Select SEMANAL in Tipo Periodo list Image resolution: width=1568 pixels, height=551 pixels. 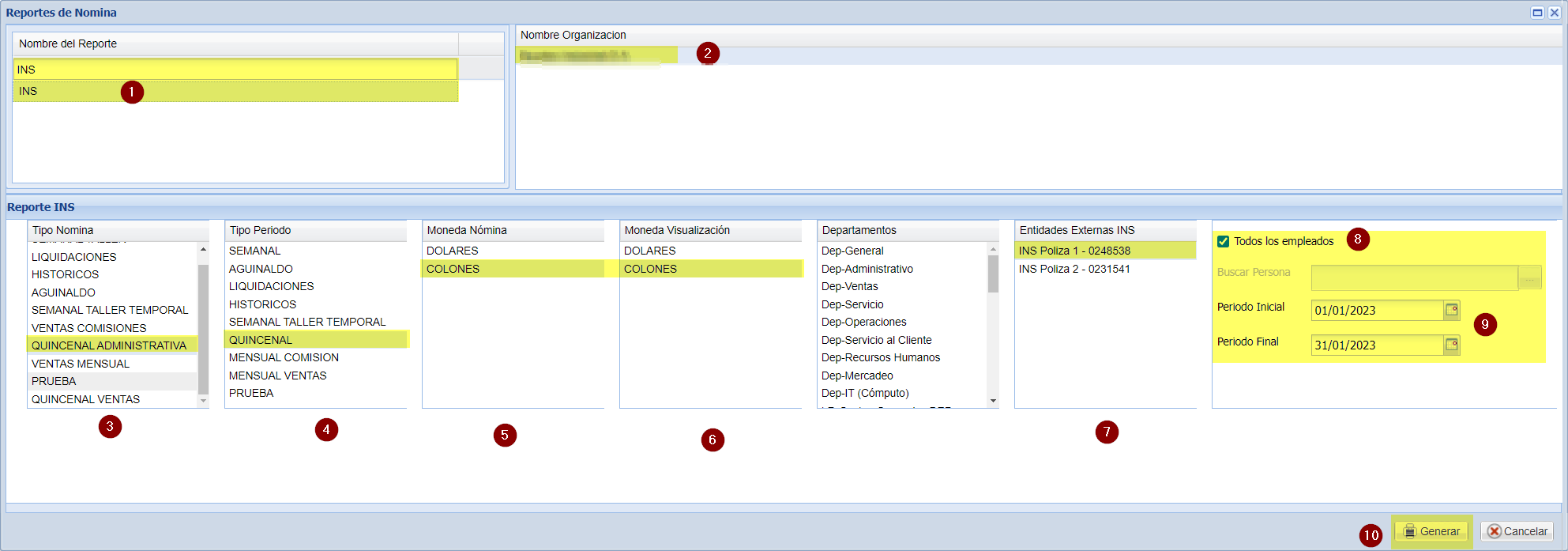(316, 251)
